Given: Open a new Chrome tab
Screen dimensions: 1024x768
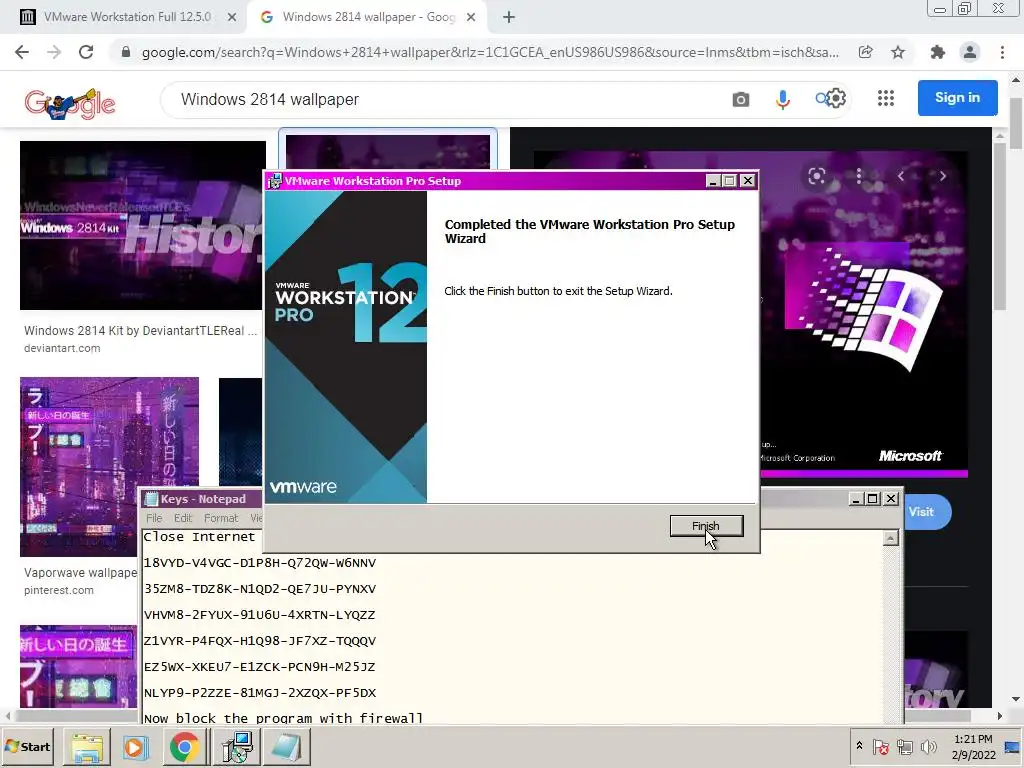Looking at the screenshot, I should pyautogui.click(x=509, y=17).
